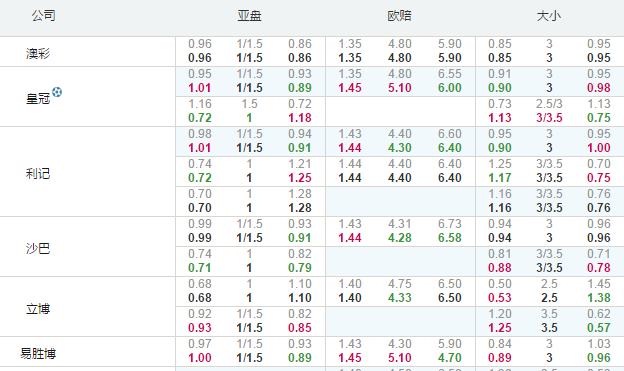
Task: Select company name 澳彩
Action: 38,53
